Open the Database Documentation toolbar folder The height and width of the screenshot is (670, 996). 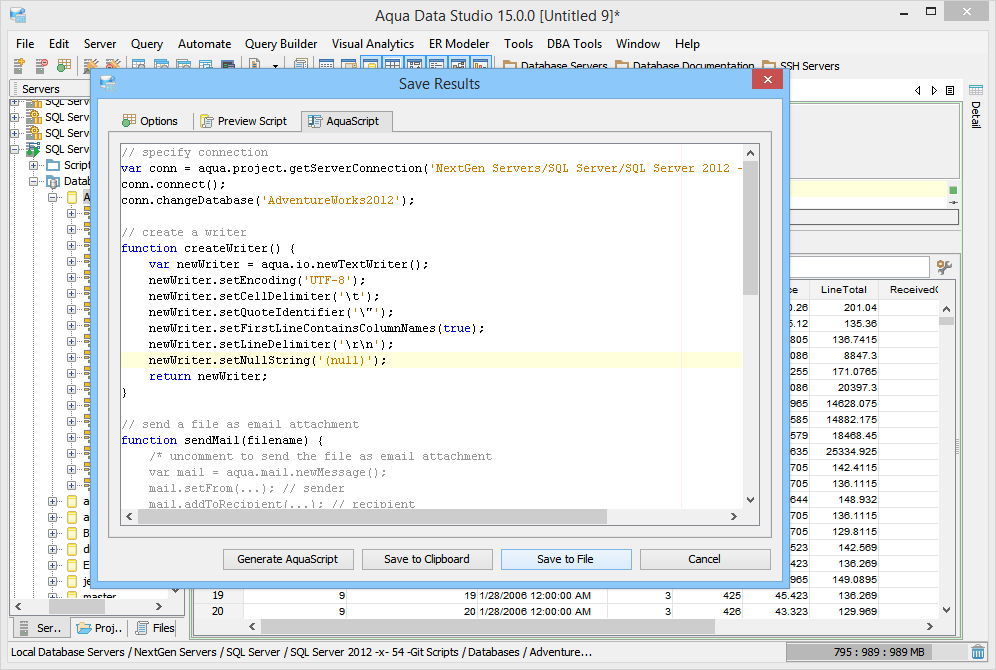pyautogui.click(x=685, y=65)
